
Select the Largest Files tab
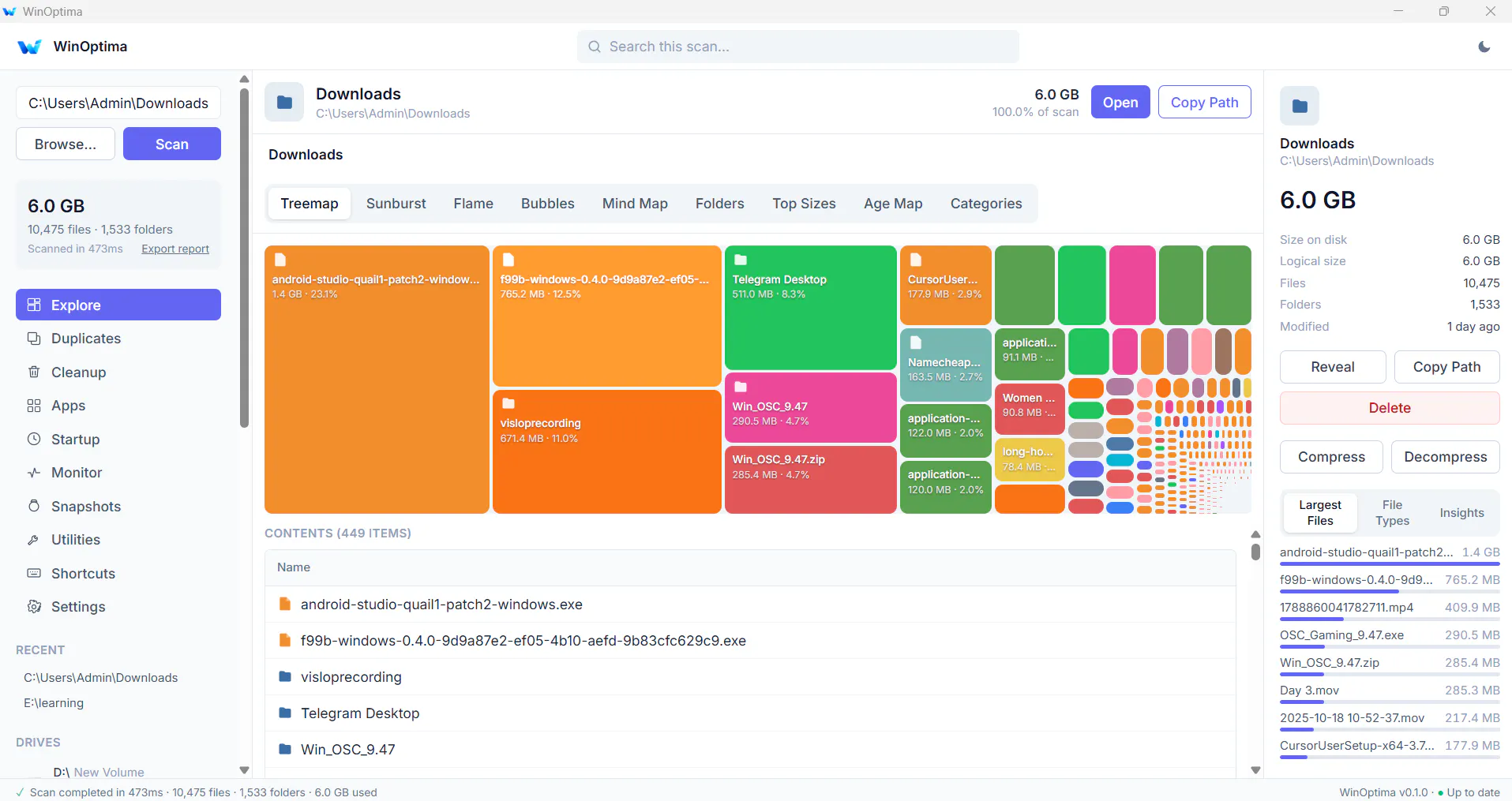[1320, 513]
